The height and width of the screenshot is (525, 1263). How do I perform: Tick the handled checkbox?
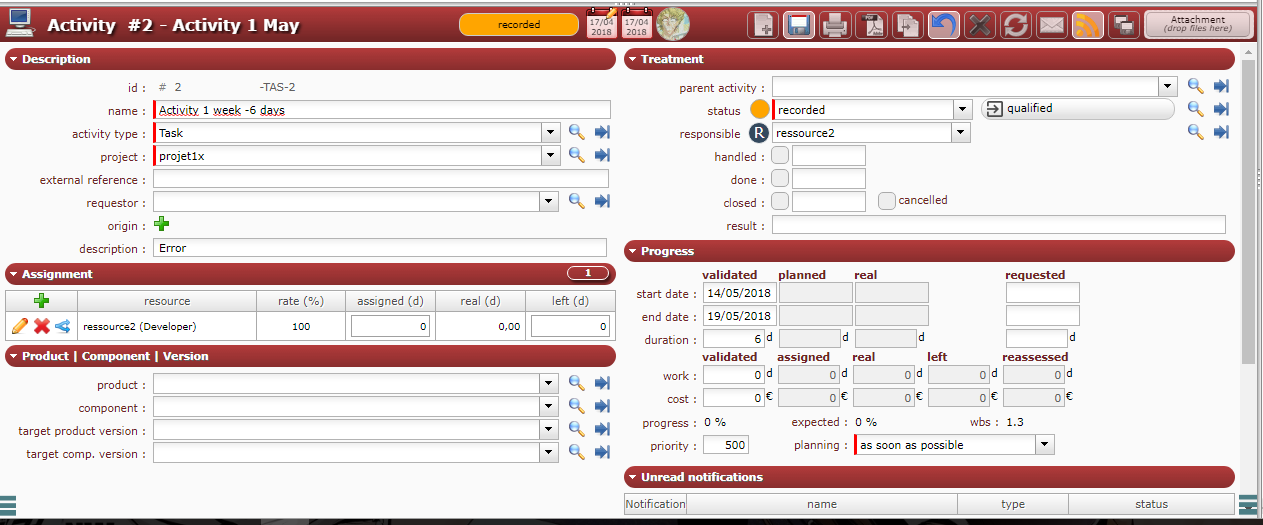[780, 156]
